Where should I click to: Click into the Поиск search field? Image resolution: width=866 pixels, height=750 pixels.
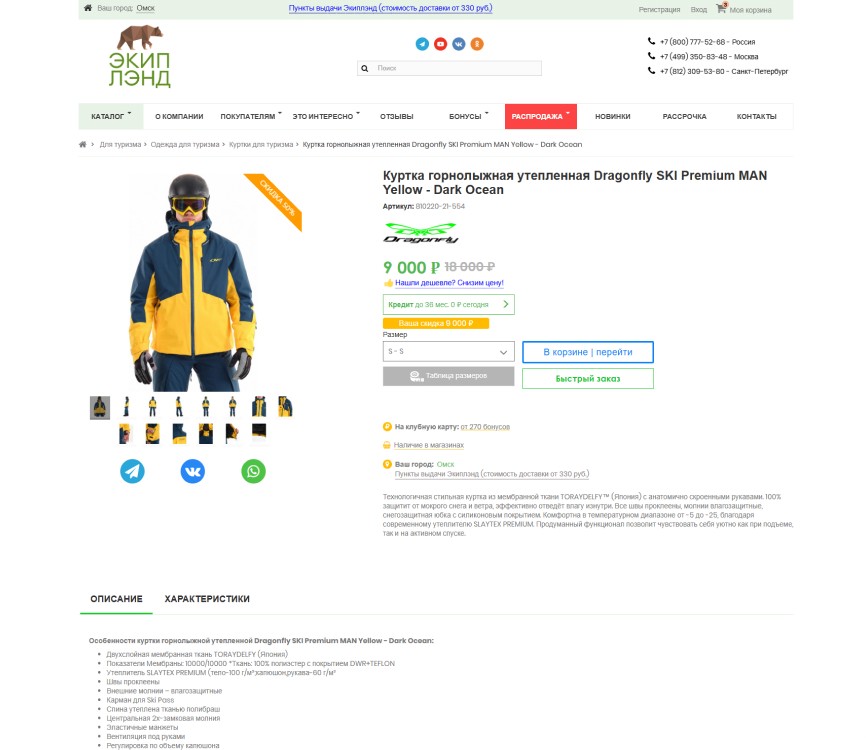457,68
